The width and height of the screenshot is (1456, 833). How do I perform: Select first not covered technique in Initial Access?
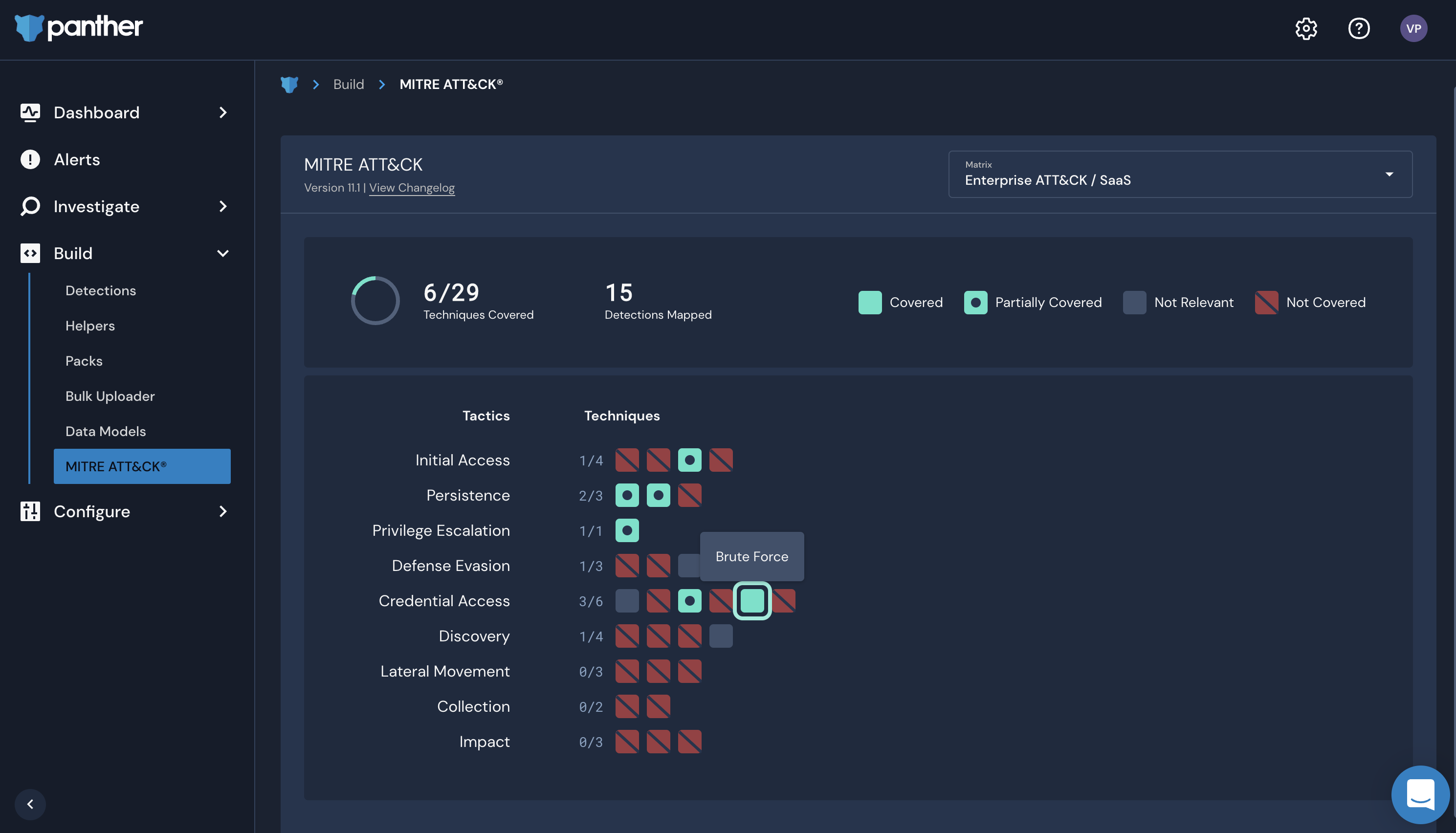click(627, 460)
